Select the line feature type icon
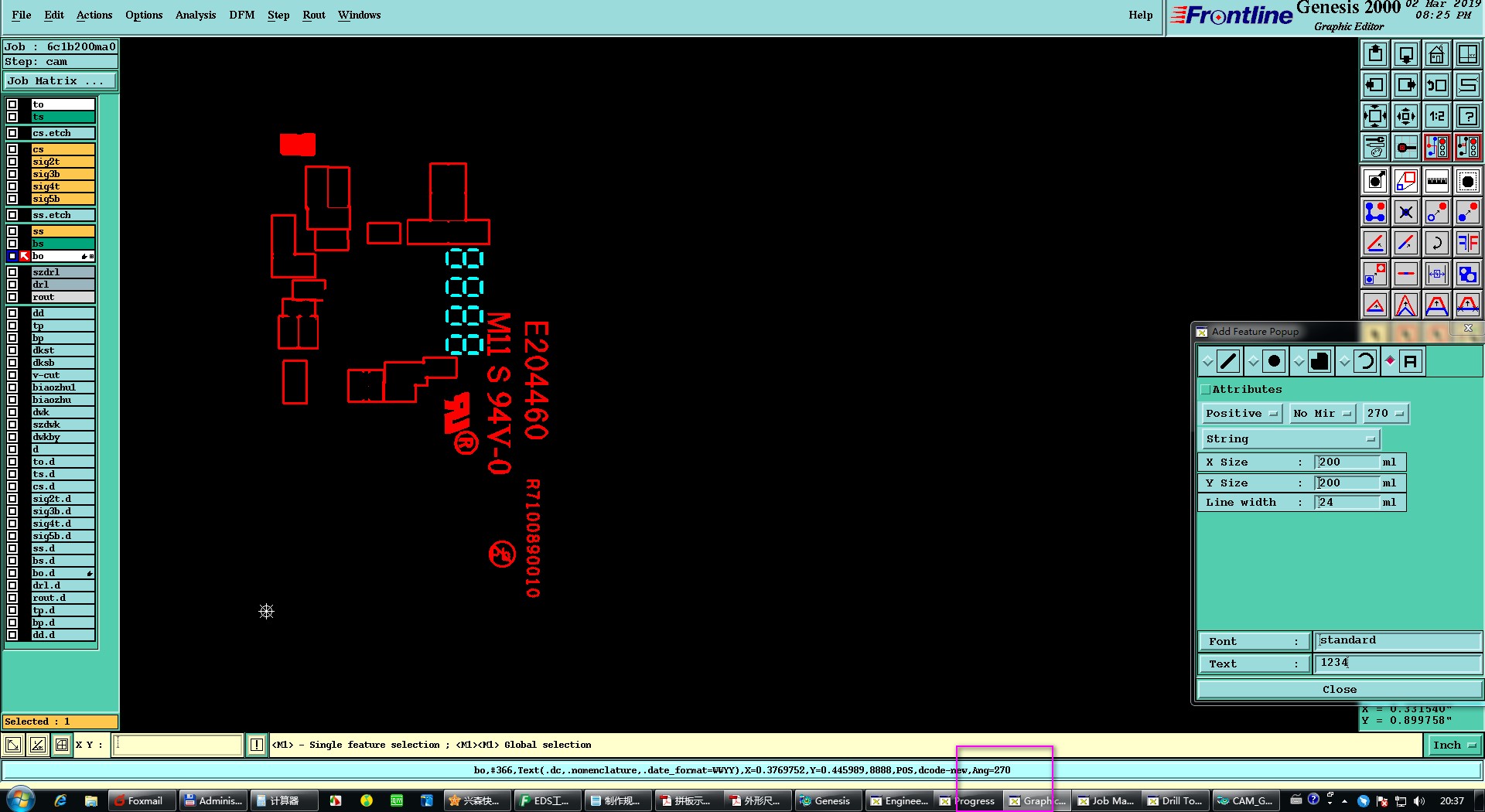 point(1228,361)
